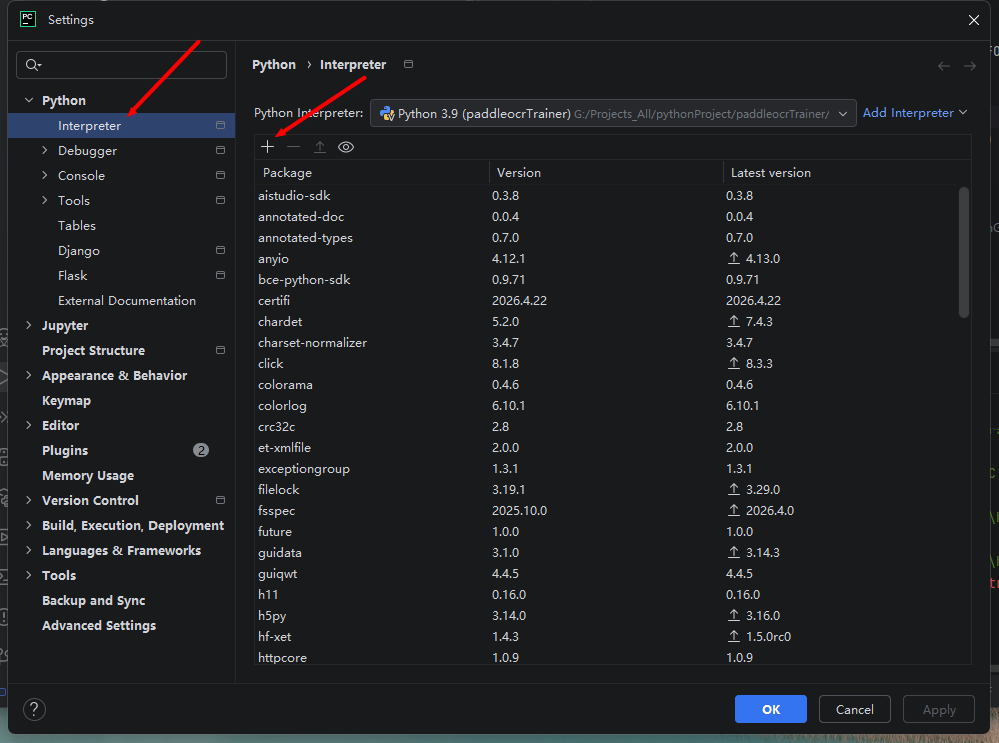Image resolution: width=999 pixels, height=743 pixels.
Task: Expand the Console settings node
Action: (x=45, y=175)
